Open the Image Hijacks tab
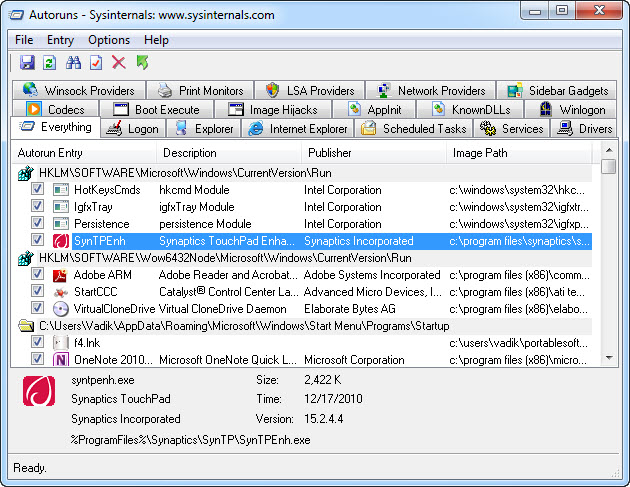The image size is (630, 487). click(x=272, y=110)
